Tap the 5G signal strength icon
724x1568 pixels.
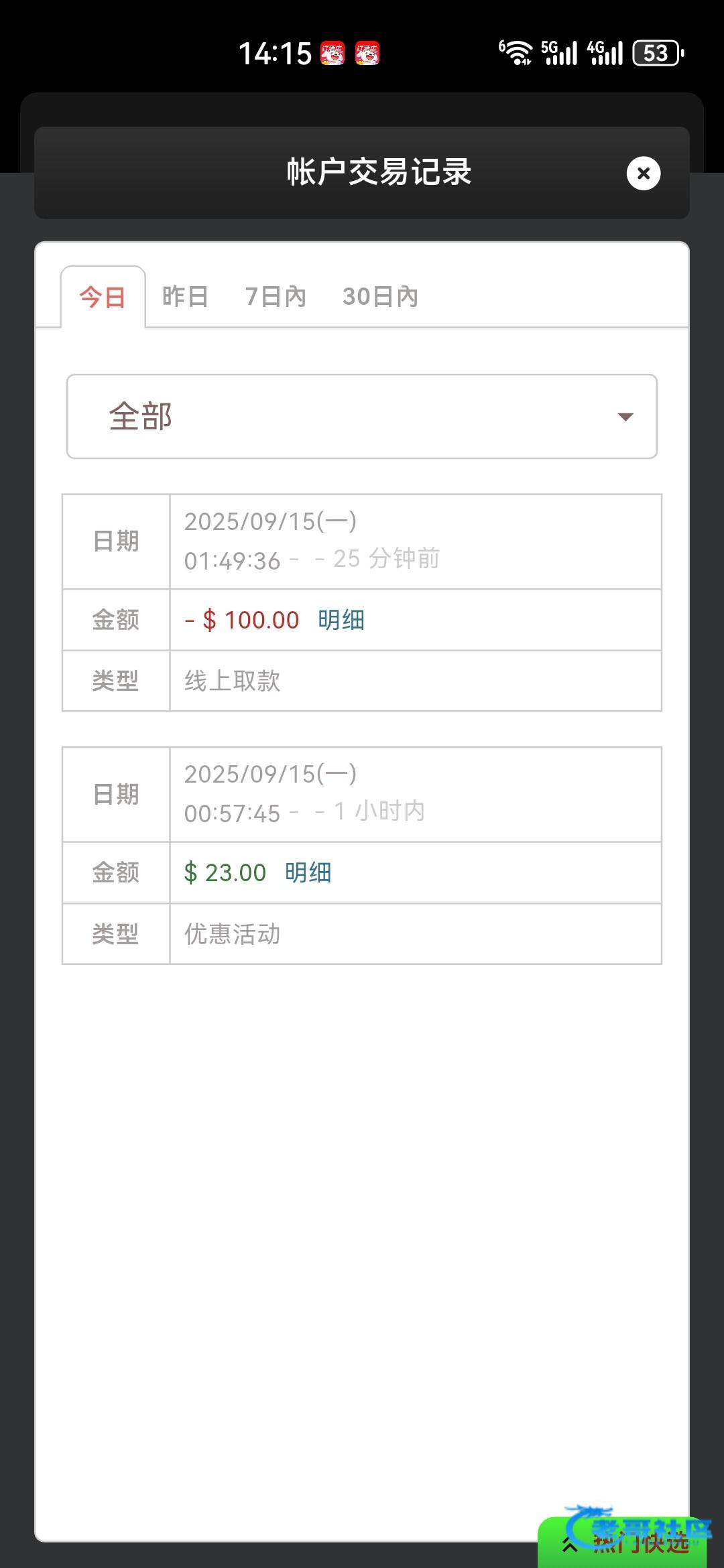(x=559, y=53)
